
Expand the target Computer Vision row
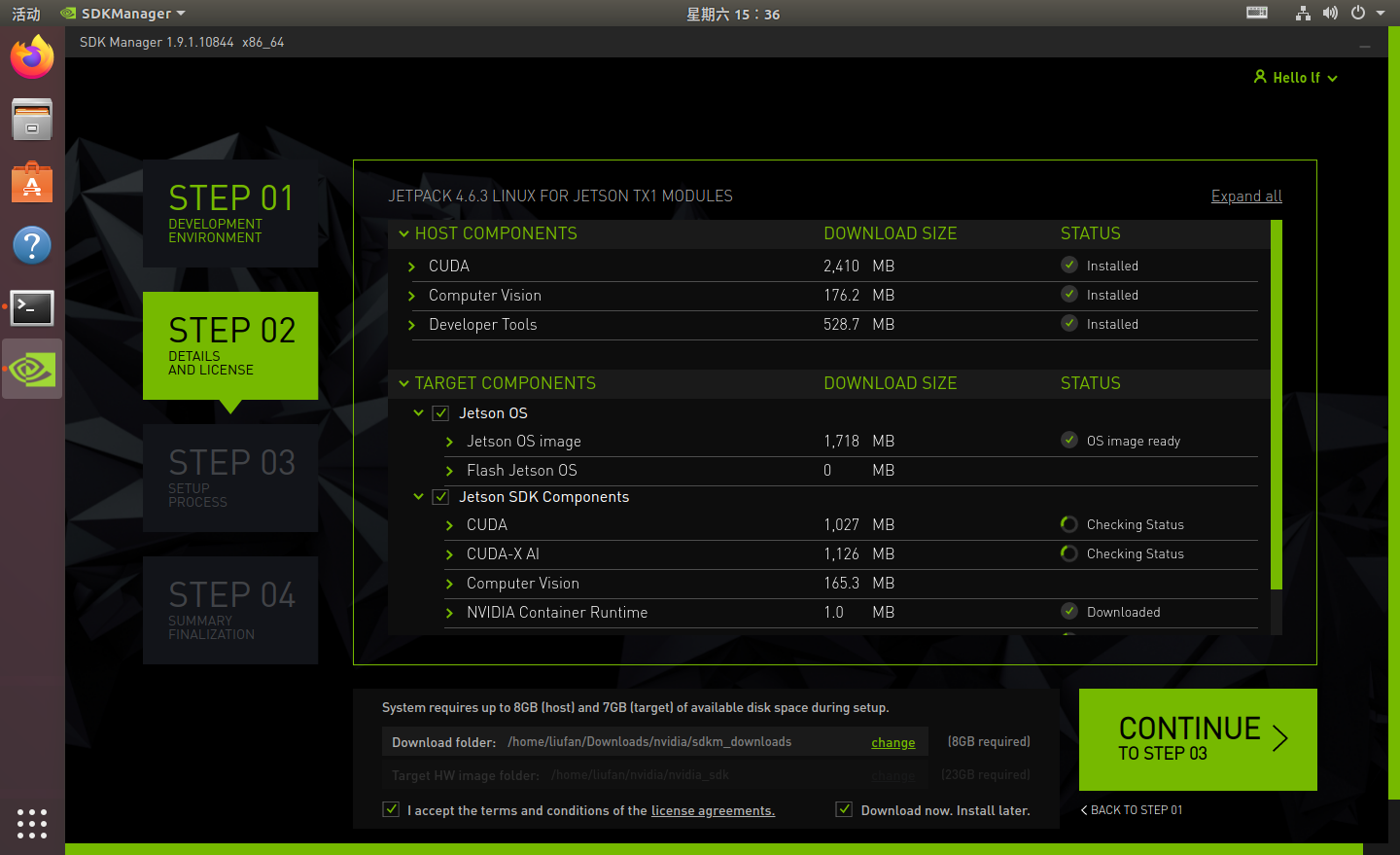point(449,584)
